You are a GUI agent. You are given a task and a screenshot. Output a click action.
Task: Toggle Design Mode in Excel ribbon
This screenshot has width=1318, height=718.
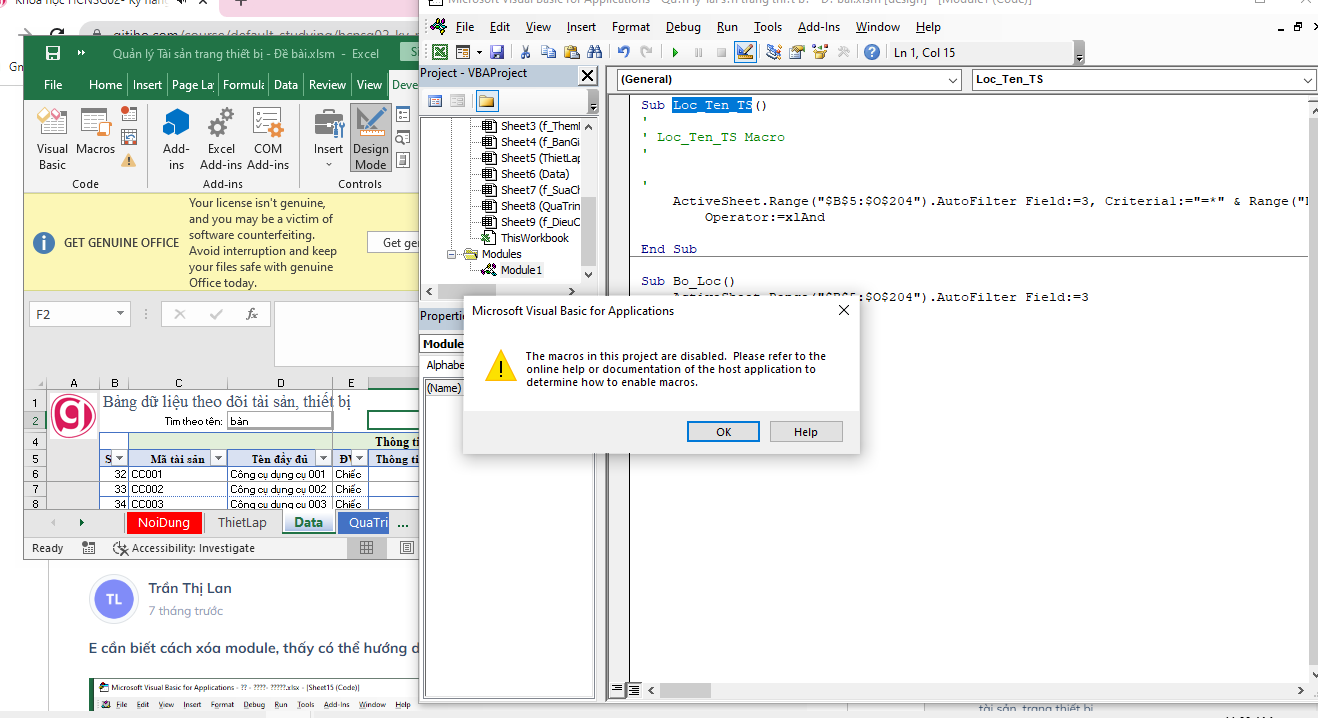[x=370, y=138]
